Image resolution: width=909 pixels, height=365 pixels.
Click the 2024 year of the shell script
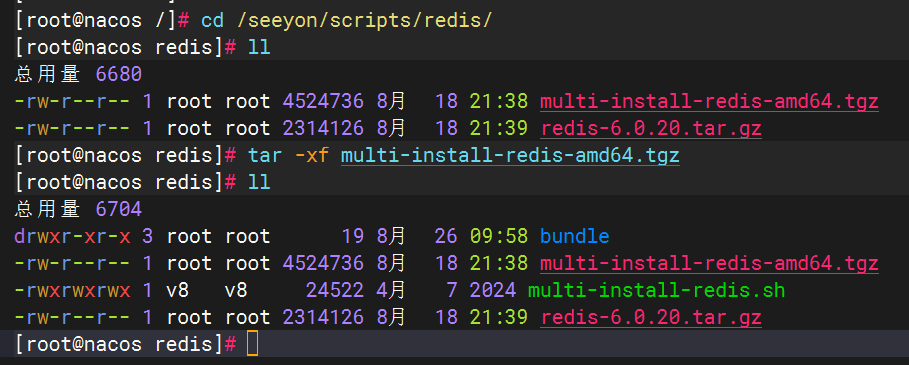(493, 290)
